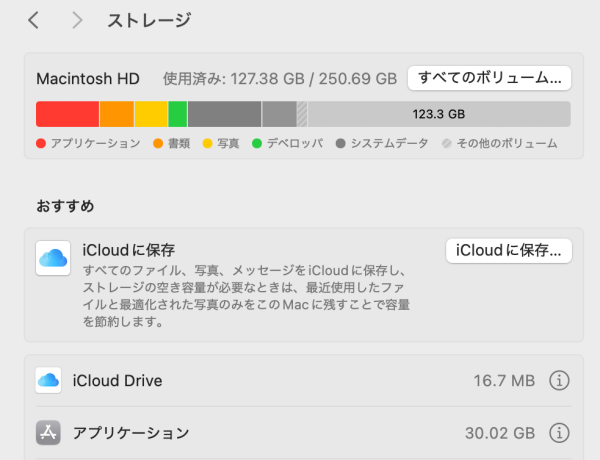
Task: Click orange 書類 segment in storage bar
Action: point(116,114)
